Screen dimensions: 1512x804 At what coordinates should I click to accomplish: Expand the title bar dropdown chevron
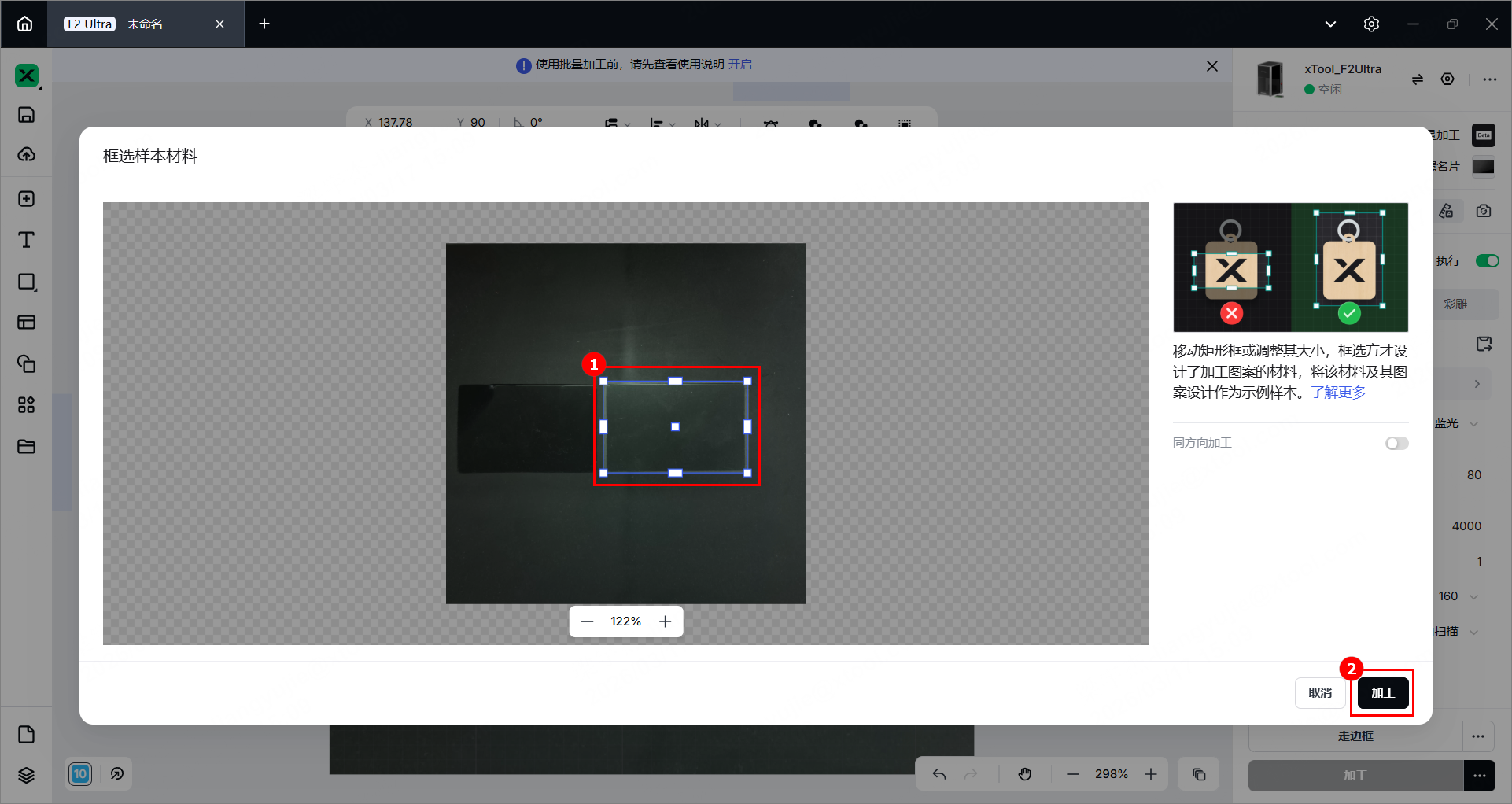1330,24
